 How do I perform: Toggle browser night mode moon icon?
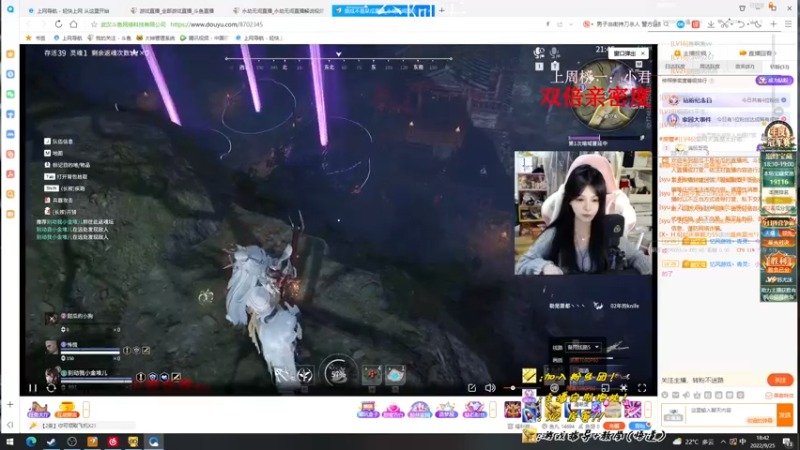(758, 24)
